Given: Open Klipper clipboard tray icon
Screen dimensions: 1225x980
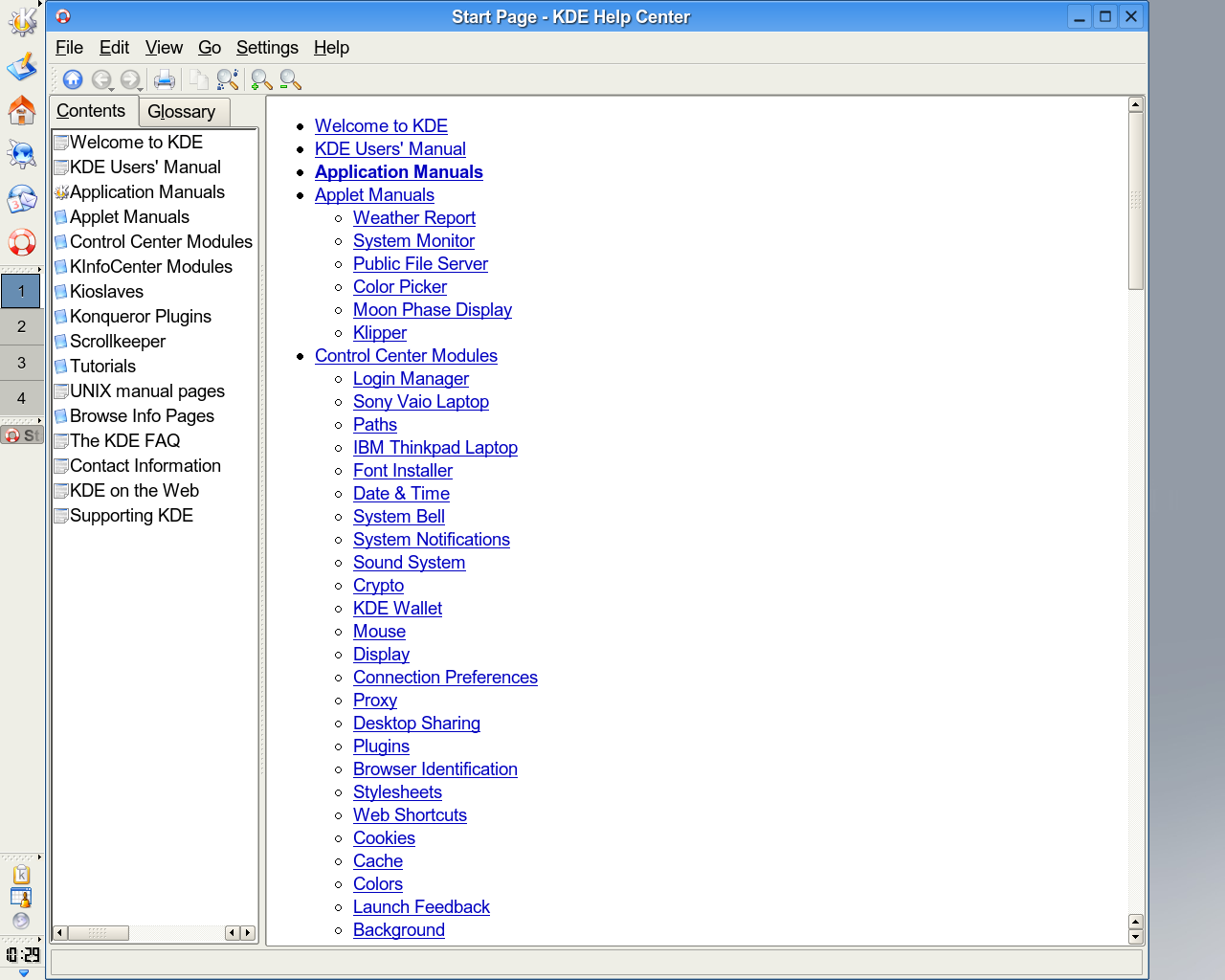Looking at the screenshot, I should click(x=21, y=874).
